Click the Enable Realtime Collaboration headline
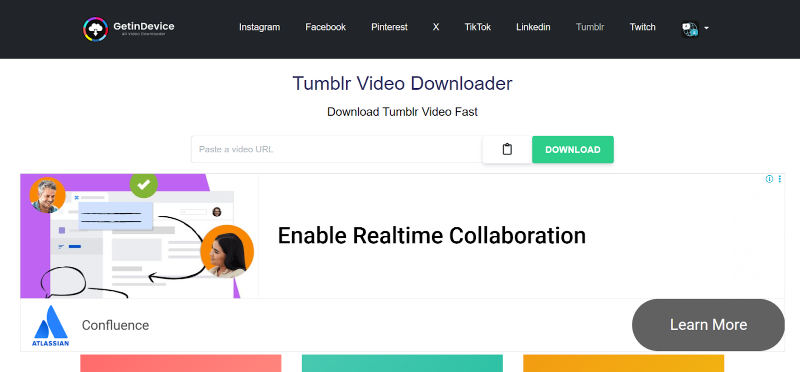Image resolution: width=800 pixels, height=372 pixels. pyautogui.click(x=432, y=235)
